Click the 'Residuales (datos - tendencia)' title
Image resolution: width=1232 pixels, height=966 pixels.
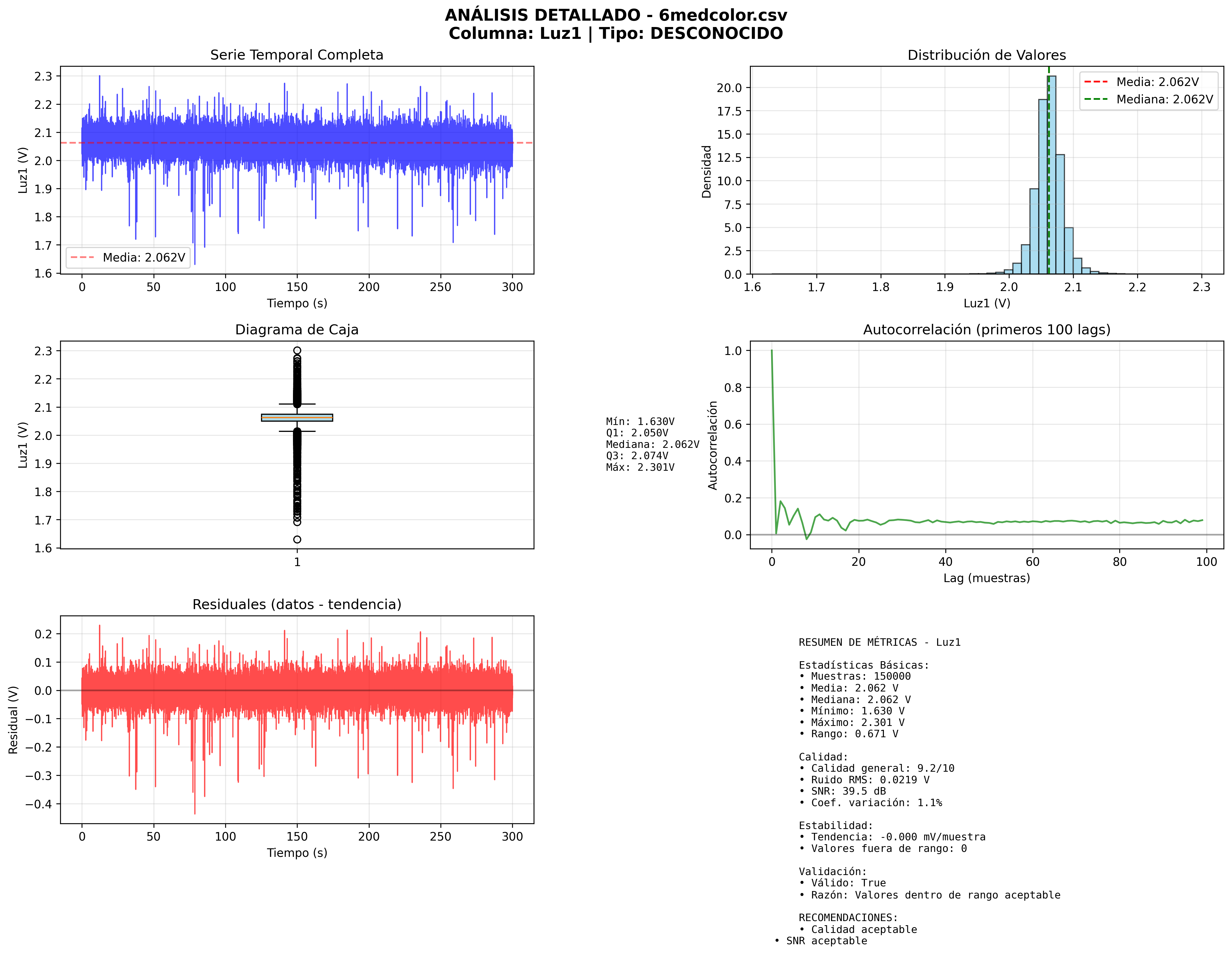pyautogui.click(x=296, y=605)
